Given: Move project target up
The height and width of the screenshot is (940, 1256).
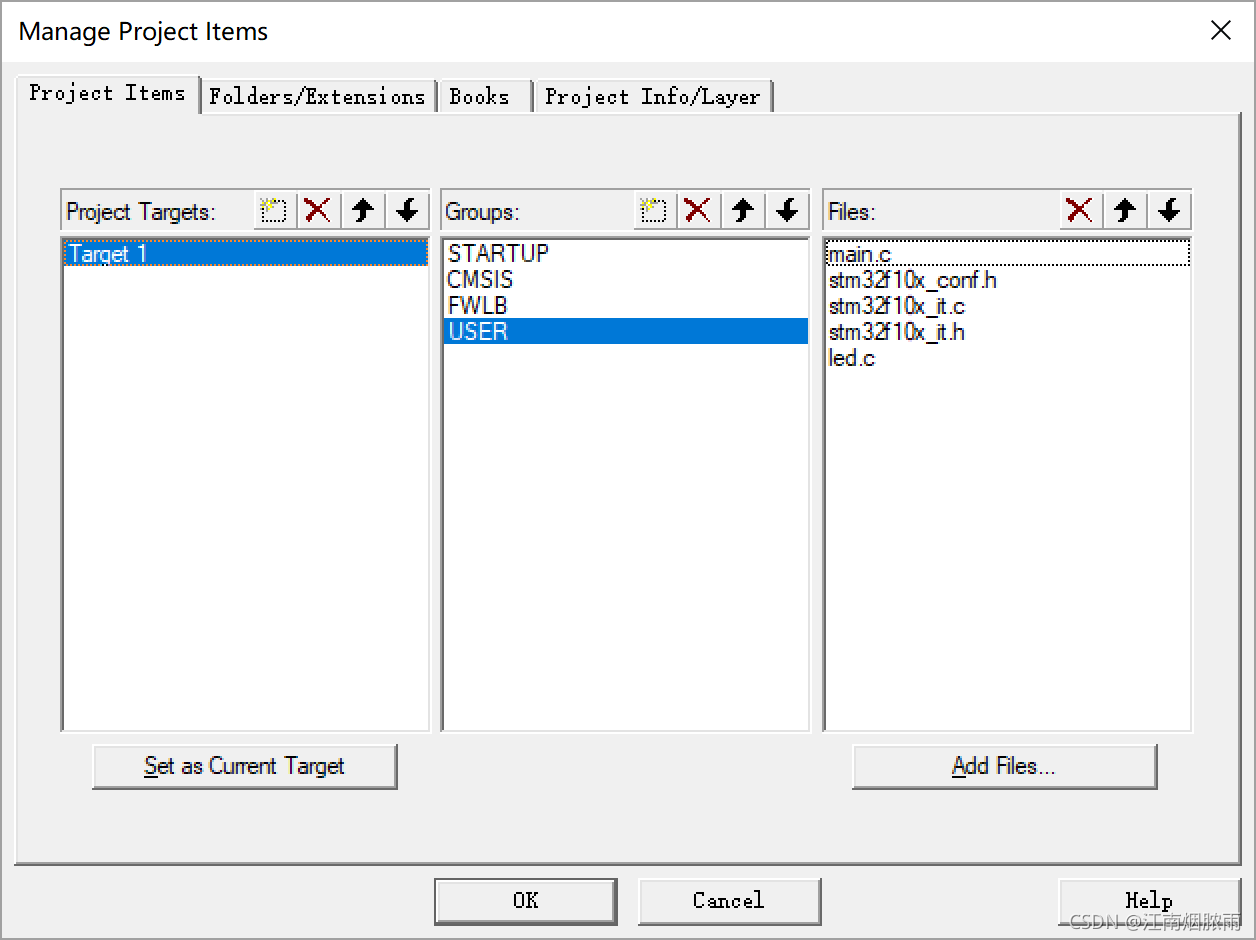Looking at the screenshot, I should (x=363, y=211).
